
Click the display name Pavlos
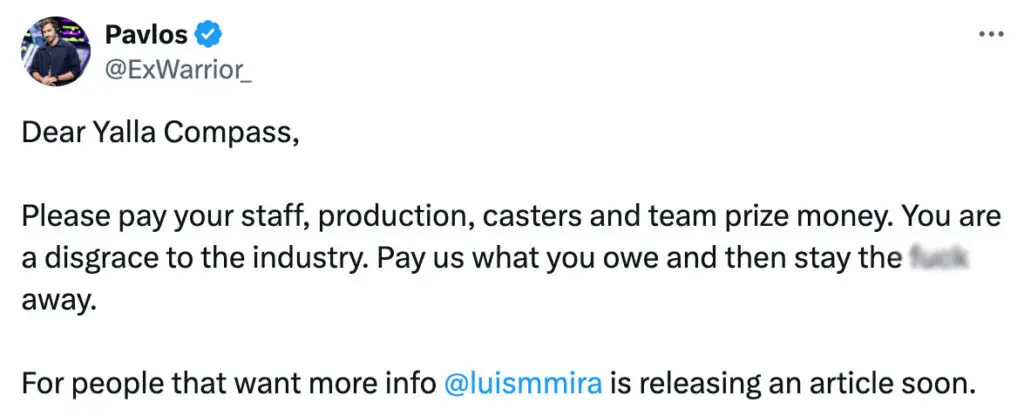145,35
